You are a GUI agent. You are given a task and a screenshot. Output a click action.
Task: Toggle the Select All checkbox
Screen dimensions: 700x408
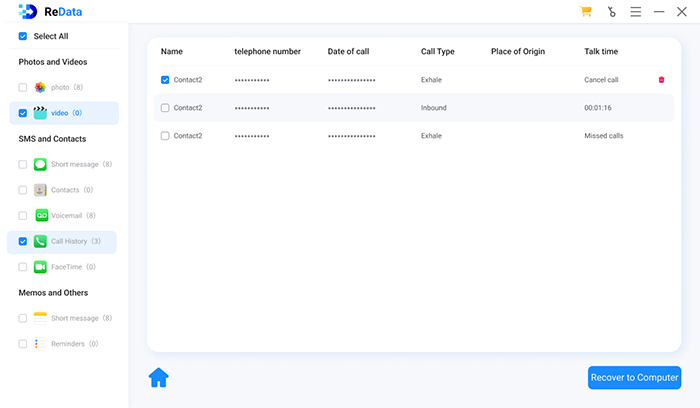23,36
